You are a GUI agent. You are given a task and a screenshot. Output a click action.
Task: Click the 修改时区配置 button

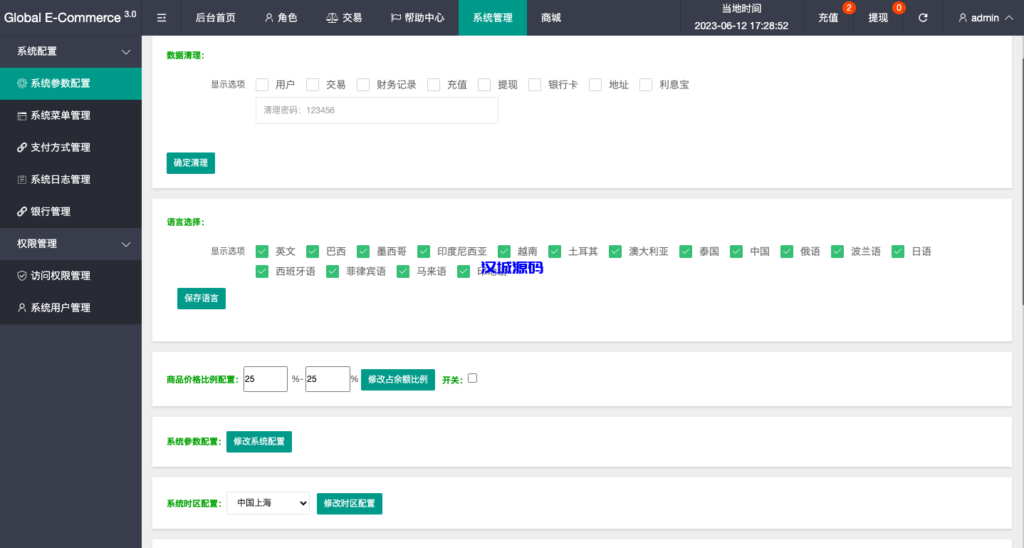(x=349, y=504)
